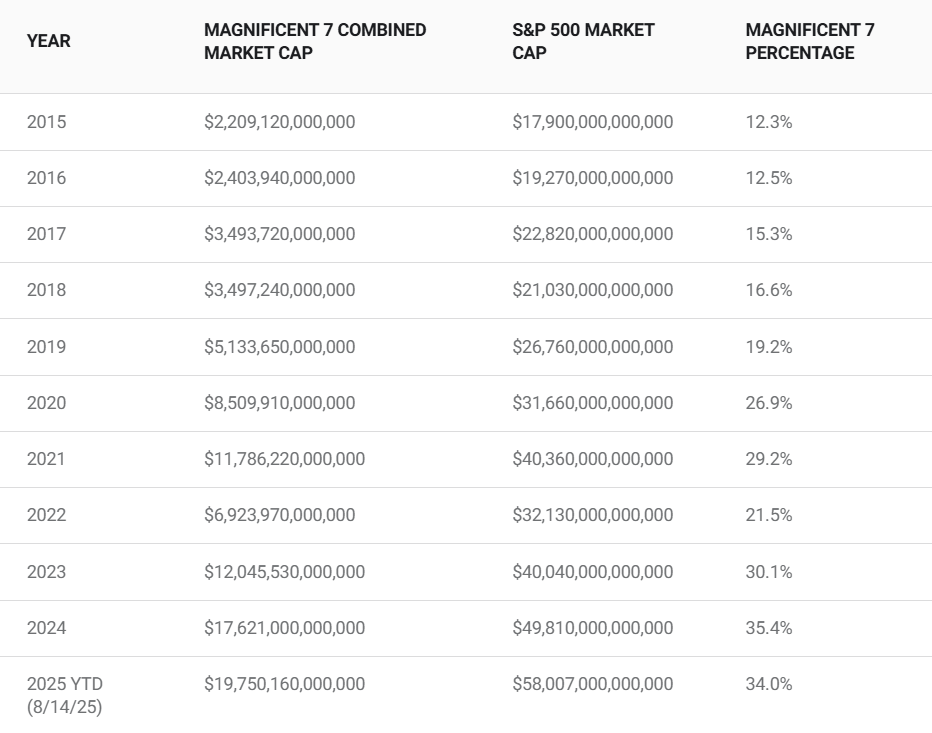
Task: Select the 2018 year cell
Action: 46,290
